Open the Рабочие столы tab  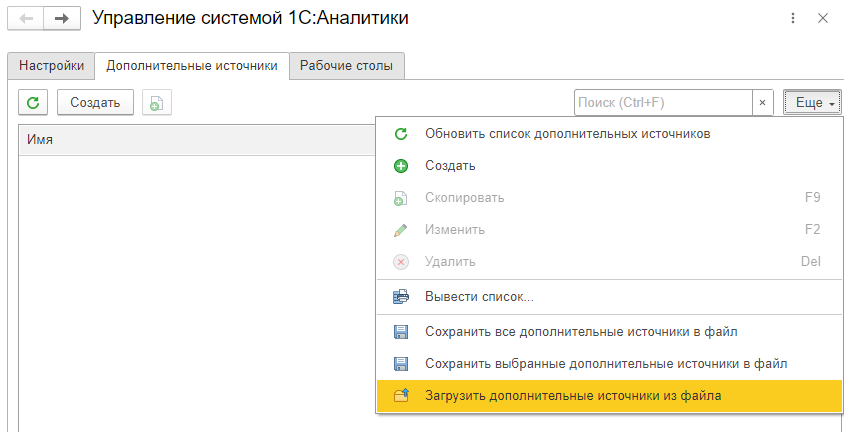tap(346, 66)
